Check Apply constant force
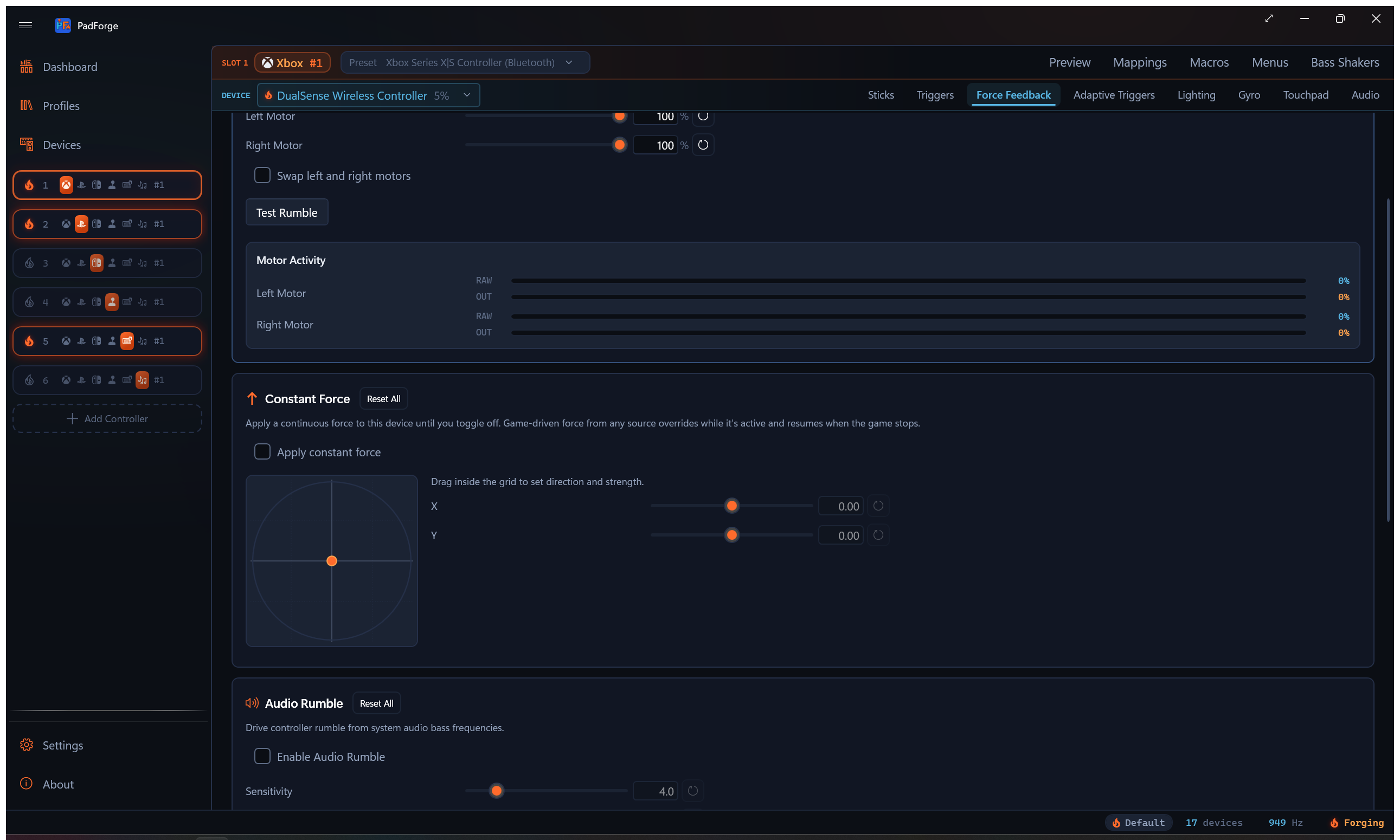Viewport: 1400px width, 840px height. coord(262,451)
